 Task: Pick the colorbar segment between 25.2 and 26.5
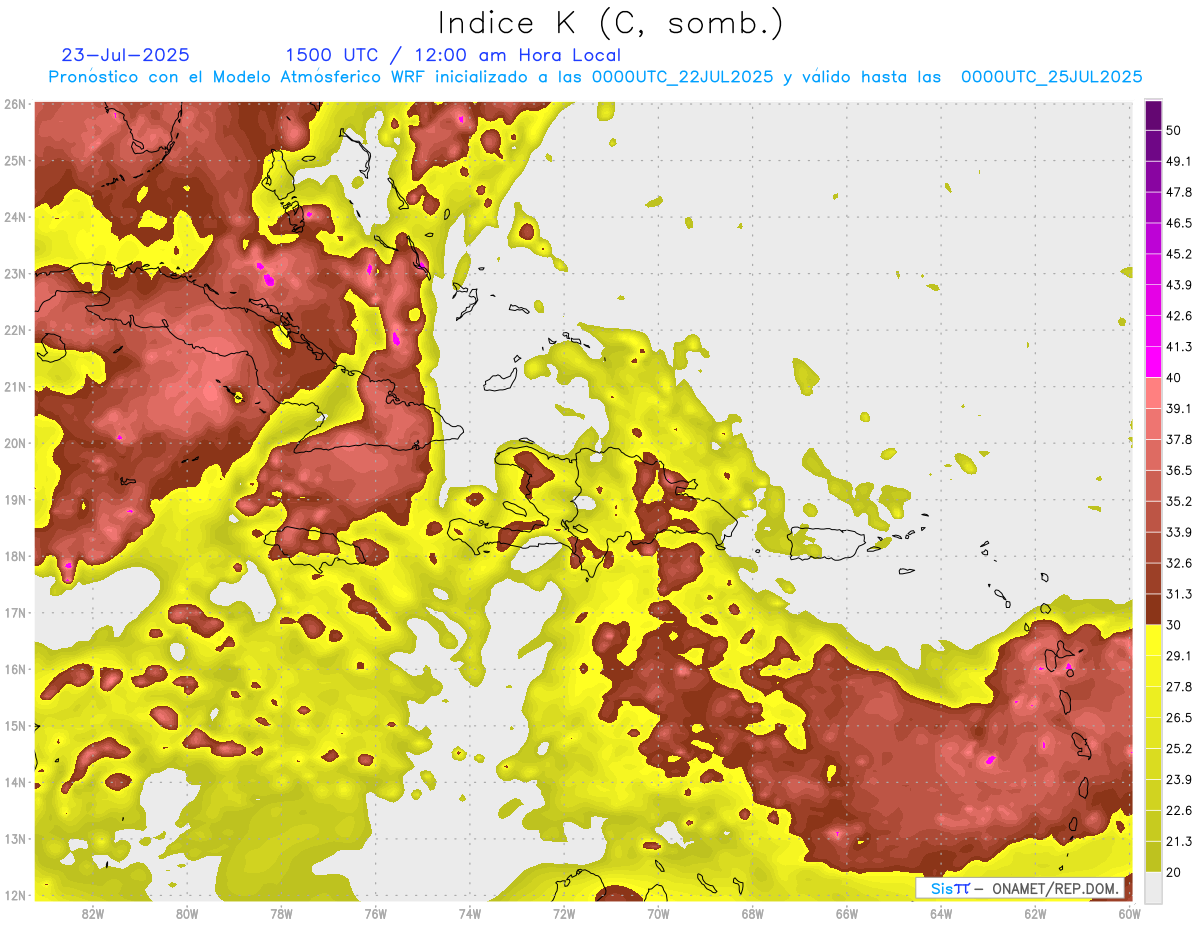[x=1153, y=733]
